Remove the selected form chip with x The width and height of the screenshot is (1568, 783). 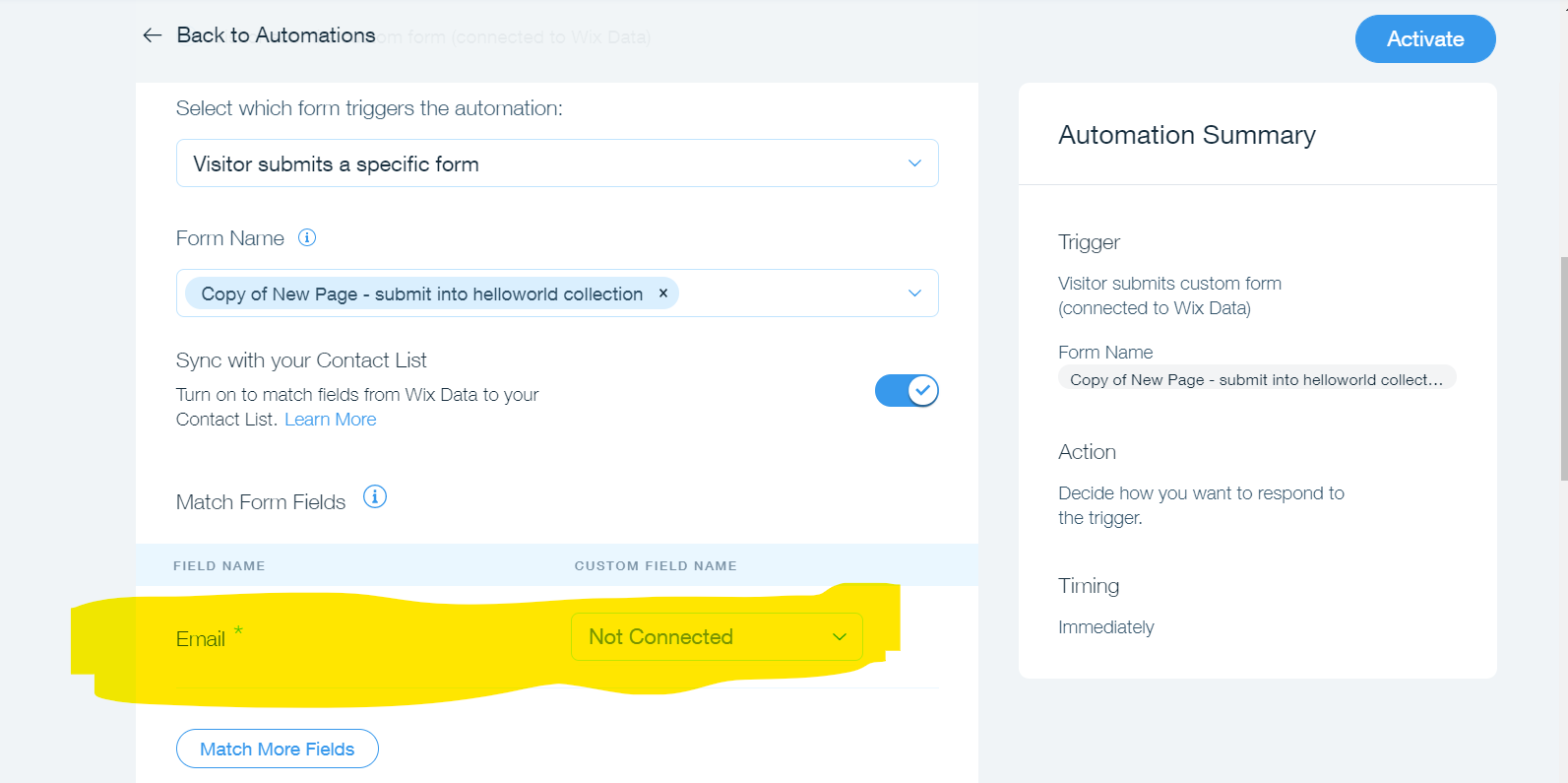pyautogui.click(x=663, y=294)
